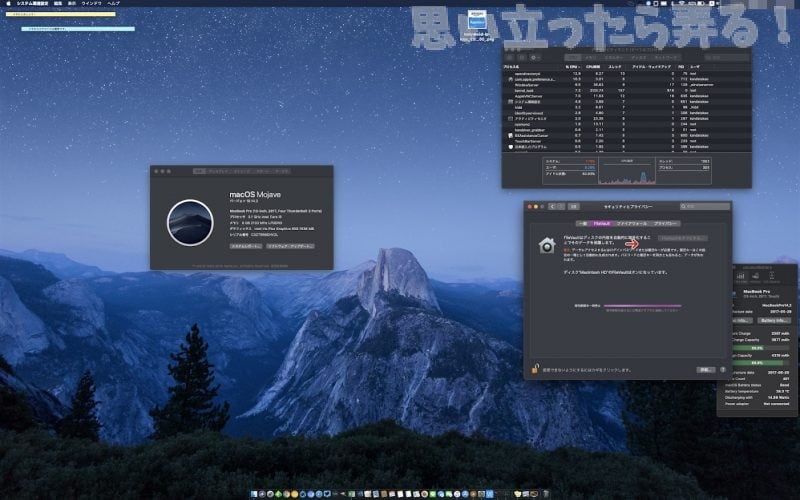Select the ディスク tab in Activity Monitor
Screen dimensions: 800x500
(x=638, y=58)
